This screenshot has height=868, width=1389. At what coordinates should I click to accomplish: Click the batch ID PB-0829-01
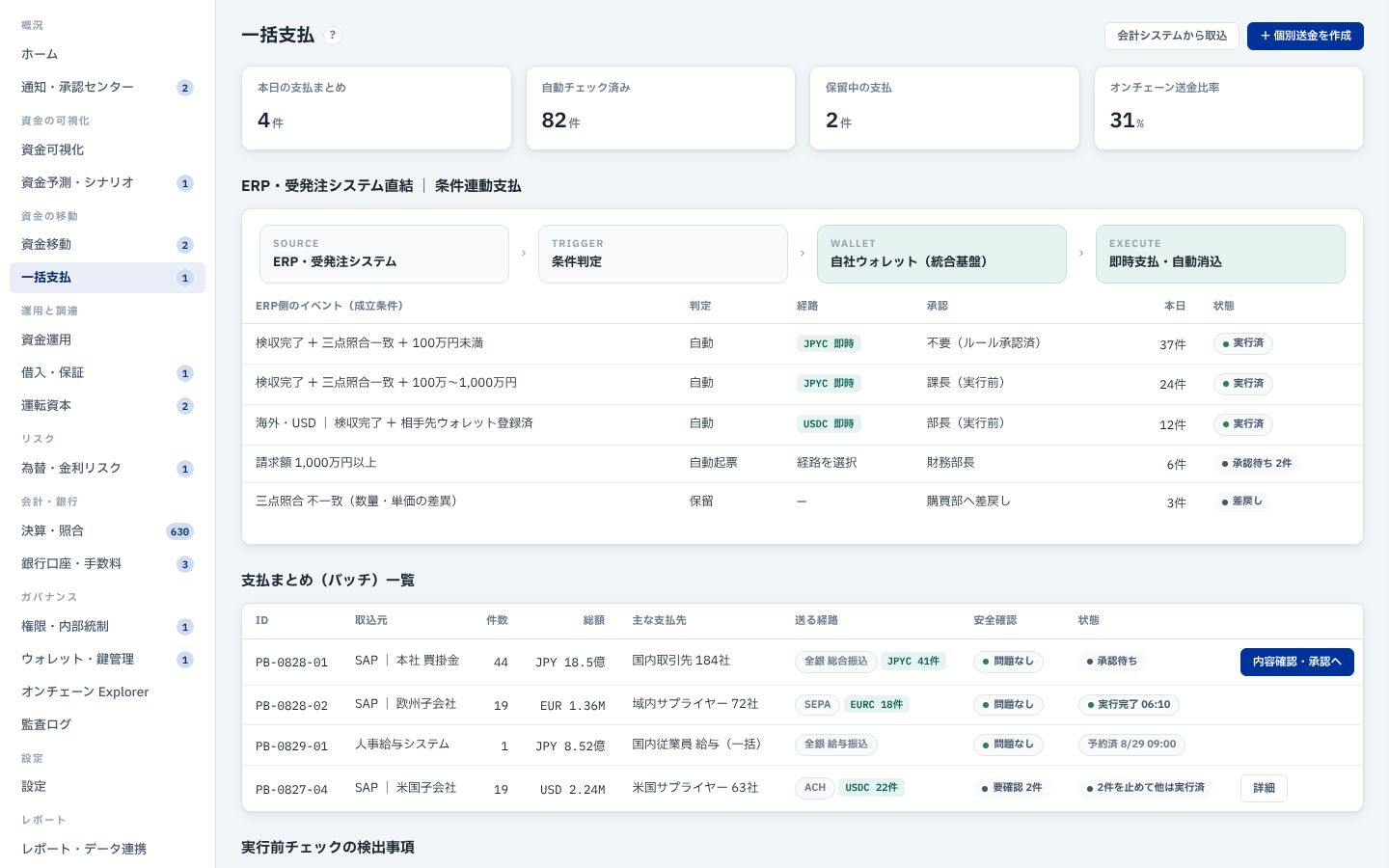coord(291,746)
